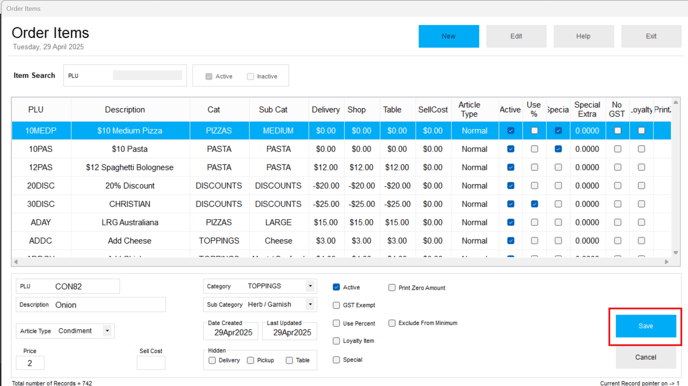Tick Hidden Pickup checkbox

tap(250, 360)
